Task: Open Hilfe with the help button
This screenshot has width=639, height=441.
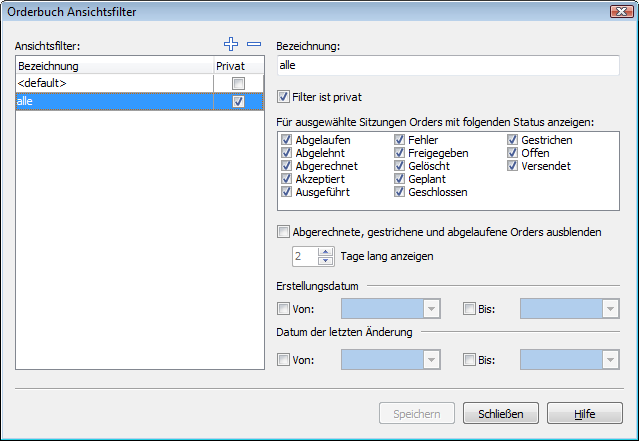Action: point(585,413)
